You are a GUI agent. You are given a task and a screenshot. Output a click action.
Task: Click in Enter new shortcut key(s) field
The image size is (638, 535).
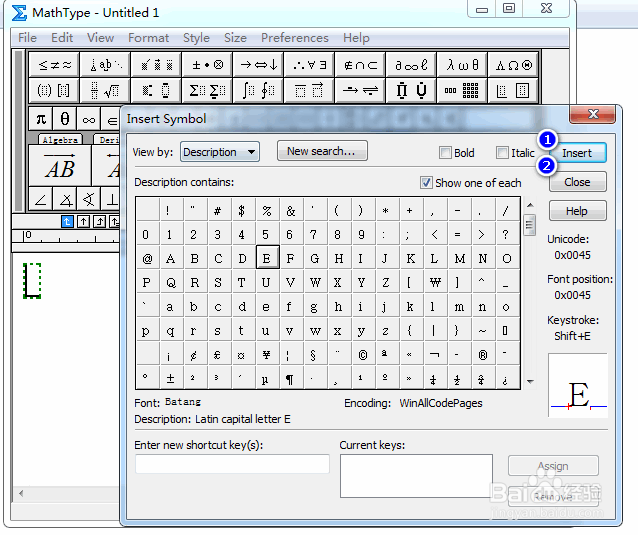[232, 464]
